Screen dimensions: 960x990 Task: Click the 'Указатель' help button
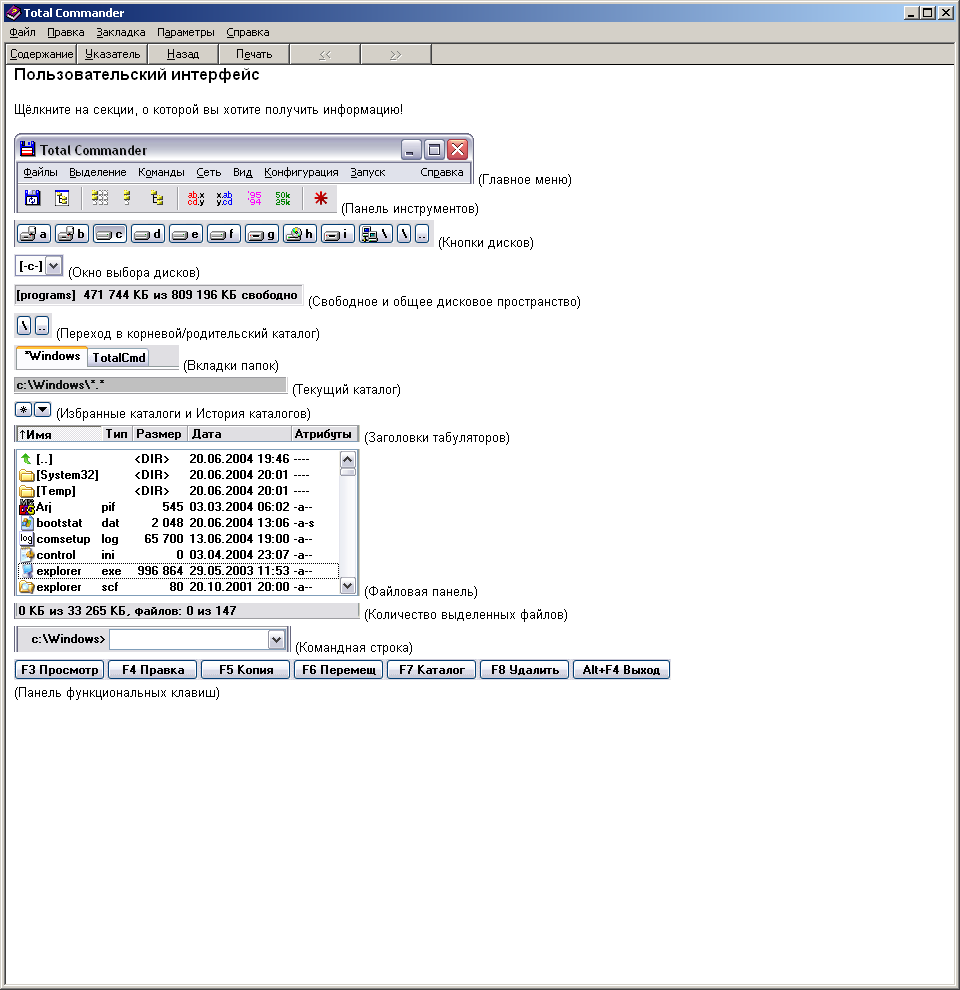[112, 54]
